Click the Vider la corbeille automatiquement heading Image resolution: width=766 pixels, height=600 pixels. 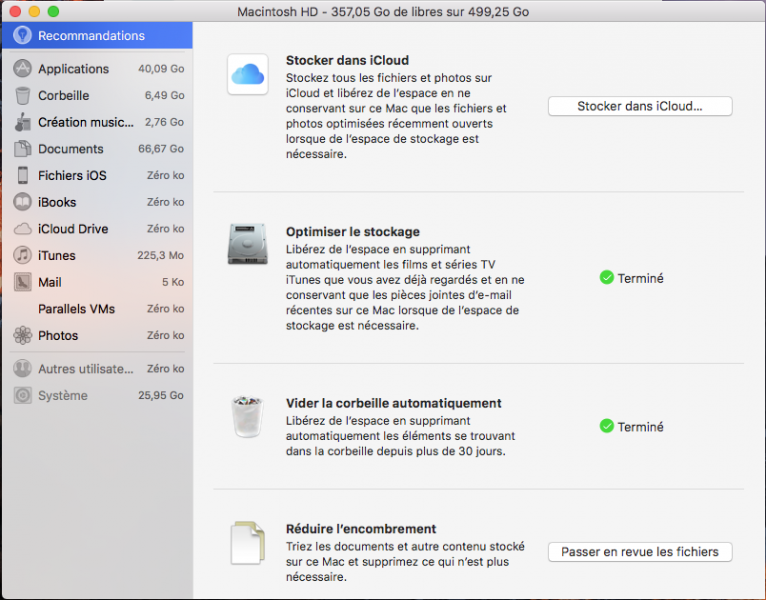pos(394,403)
